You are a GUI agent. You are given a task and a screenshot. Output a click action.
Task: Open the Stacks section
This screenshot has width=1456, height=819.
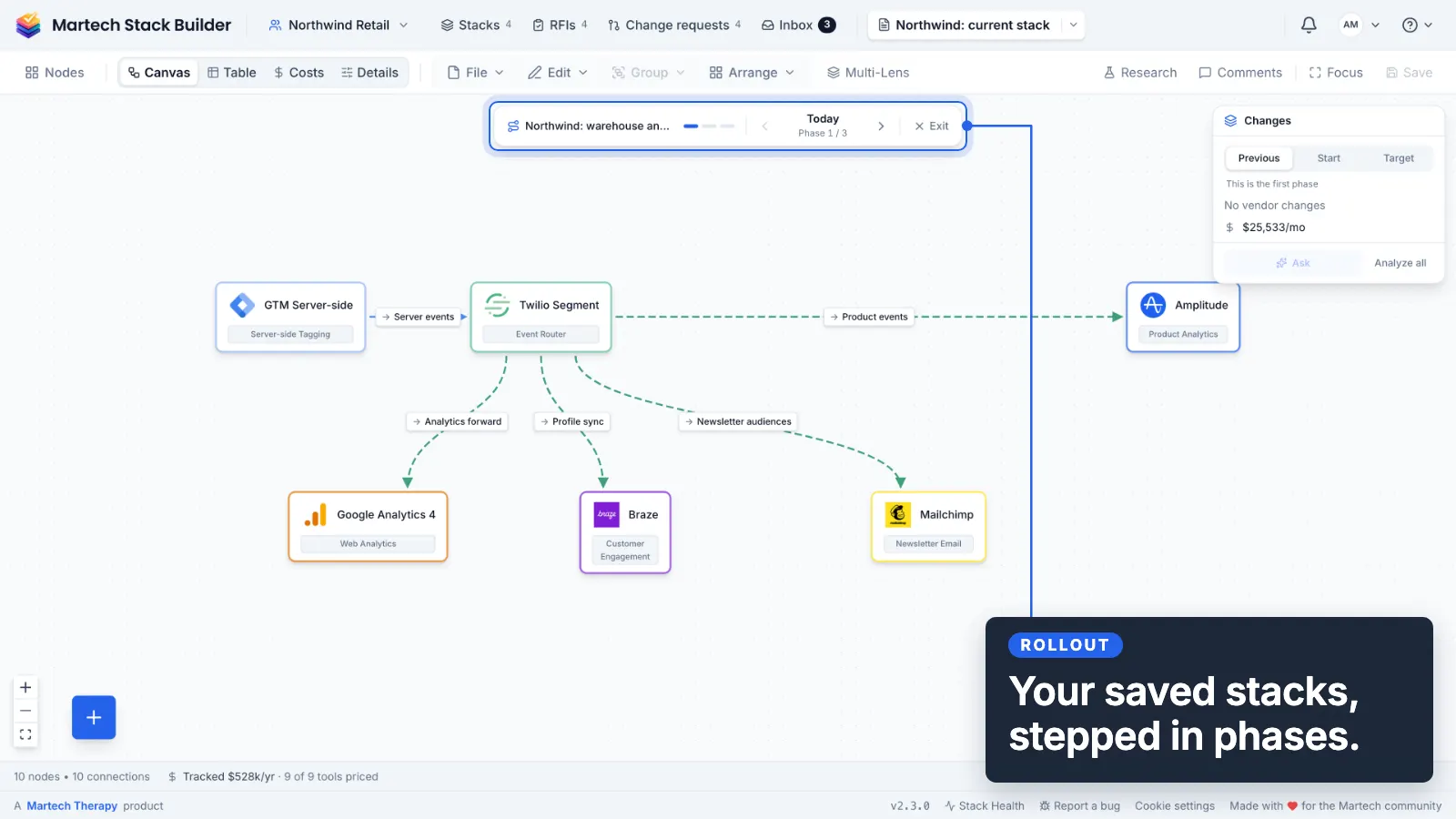pyautogui.click(x=476, y=25)
